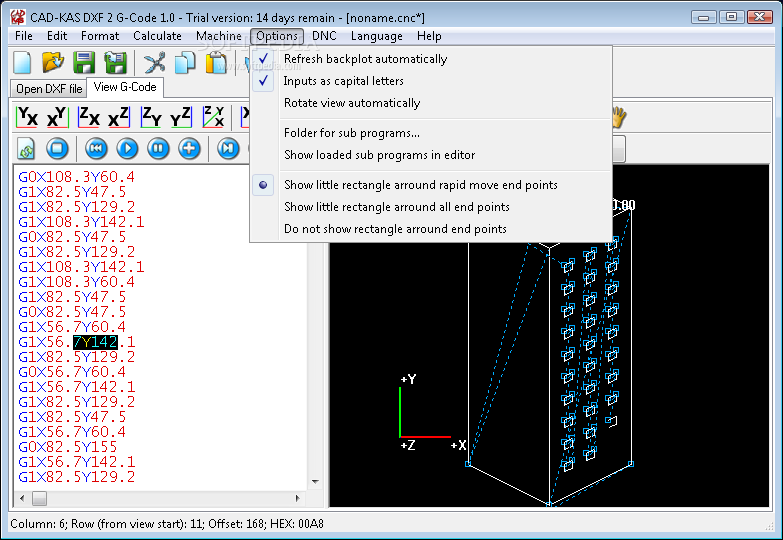Open the File menu

coord(24,36)
